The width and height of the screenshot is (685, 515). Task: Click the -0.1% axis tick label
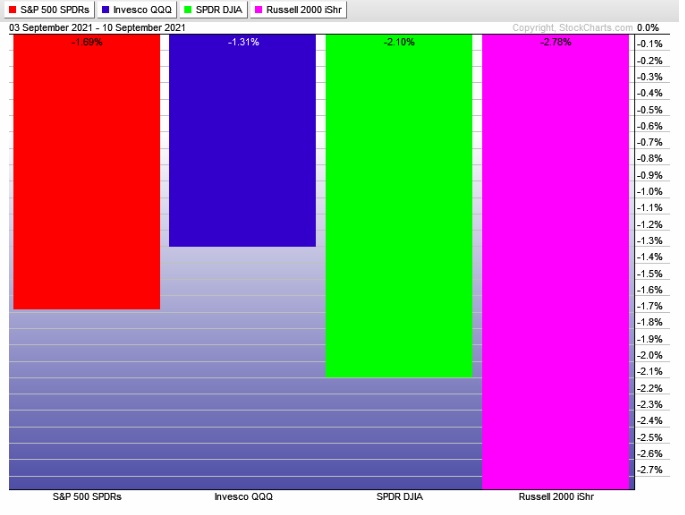650,44
